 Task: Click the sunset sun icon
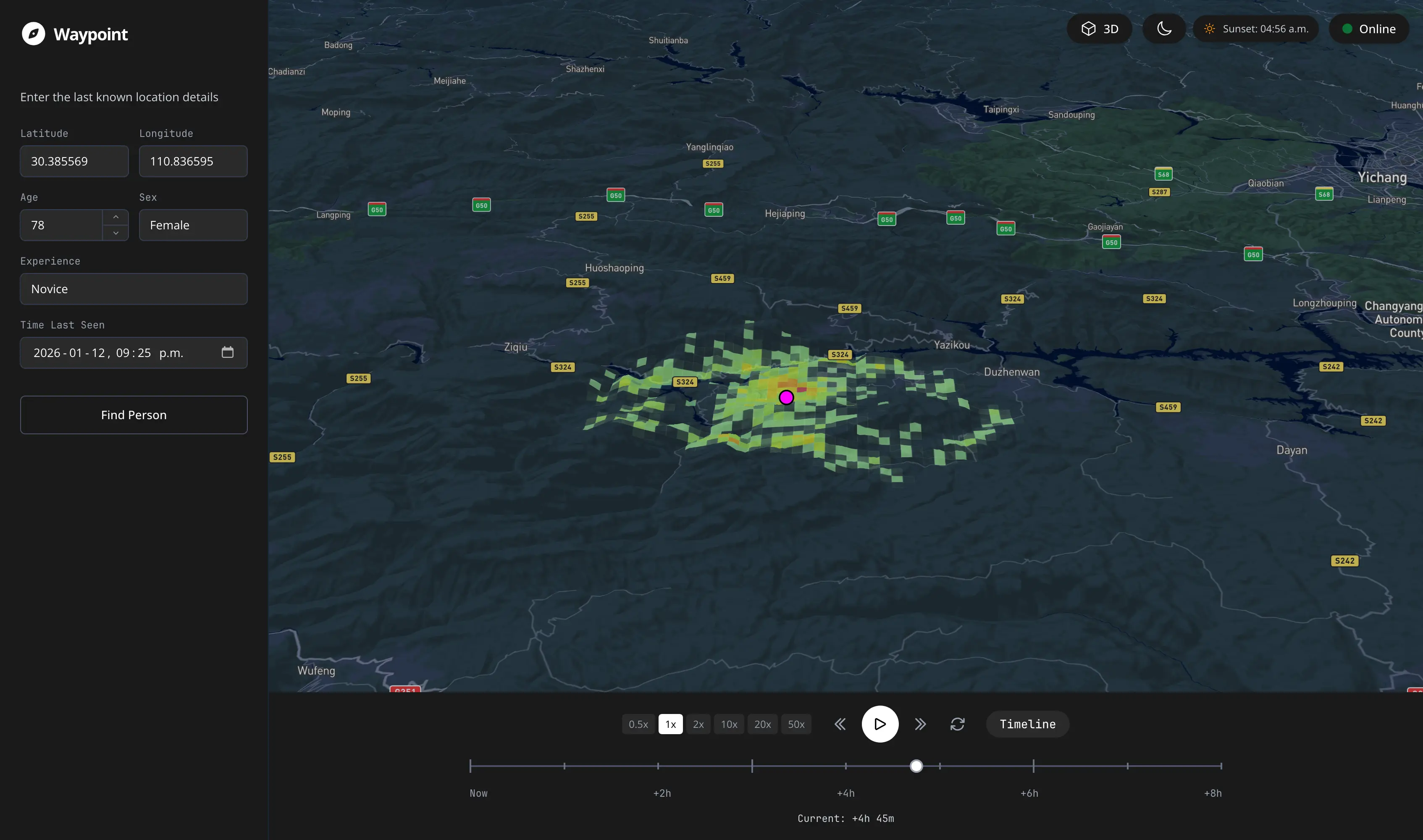click(x=1210, y=28)
